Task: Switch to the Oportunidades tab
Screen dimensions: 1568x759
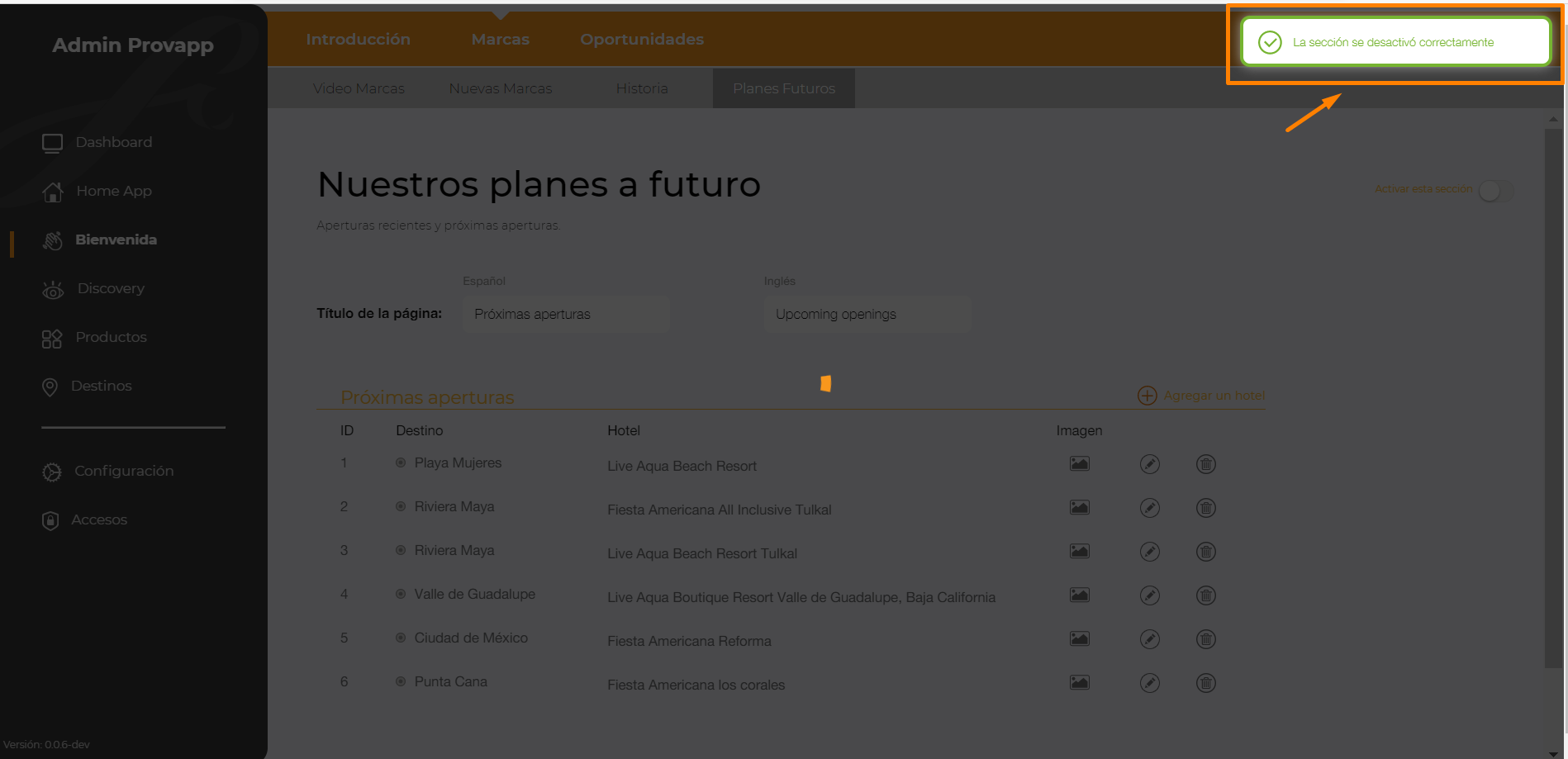Action: [x=642, y=39]
